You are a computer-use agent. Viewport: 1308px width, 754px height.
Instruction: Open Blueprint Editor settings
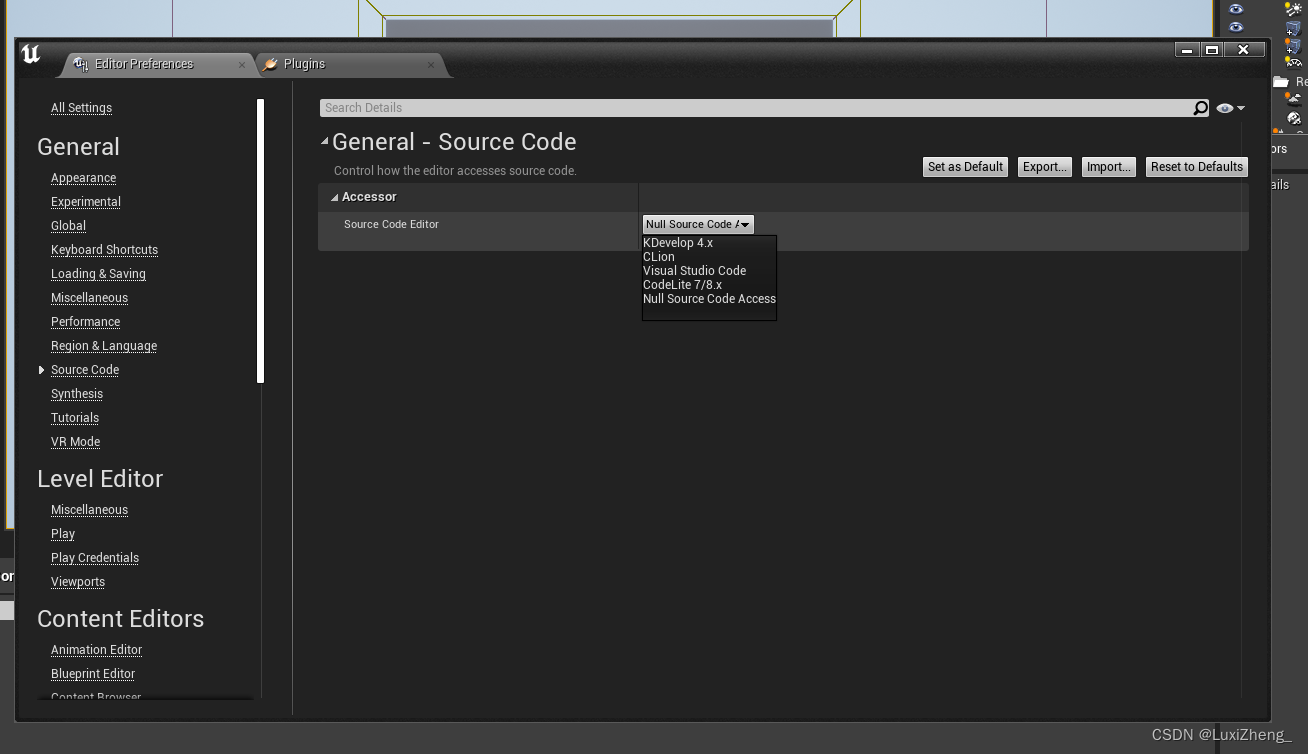[x=93, y=674]
